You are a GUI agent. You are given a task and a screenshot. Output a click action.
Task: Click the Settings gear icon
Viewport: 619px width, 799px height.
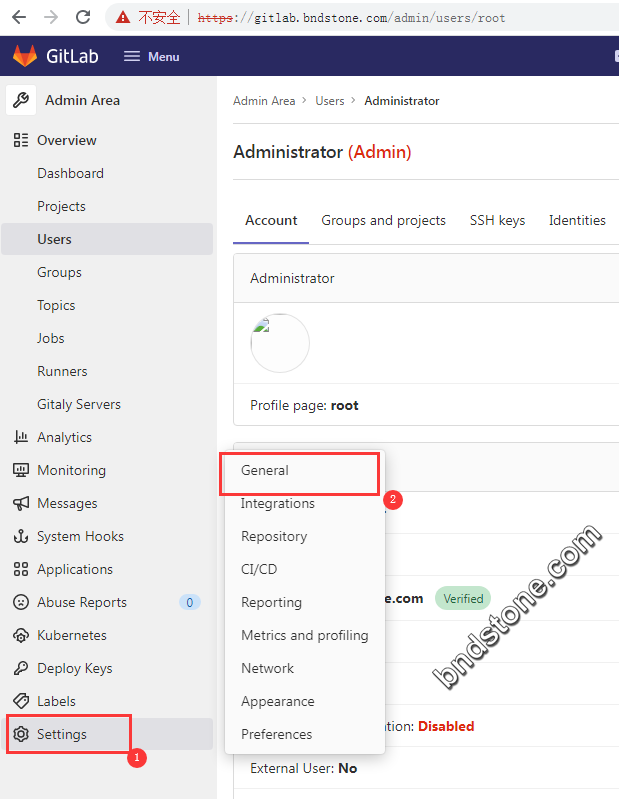pos(21,734)
